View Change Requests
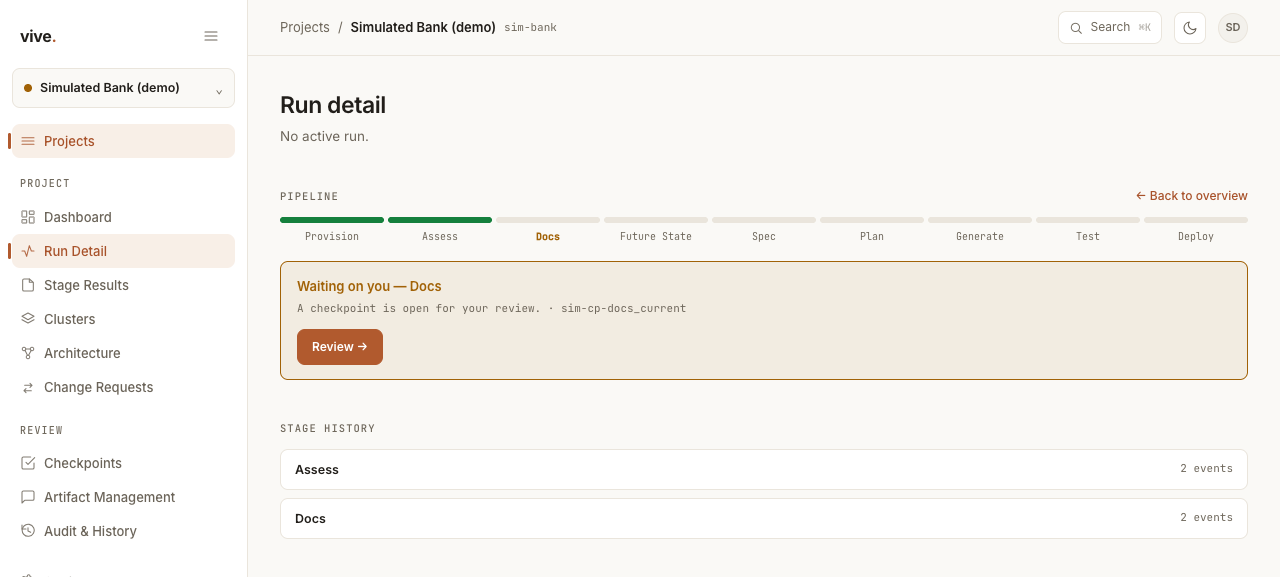Image resolution: width=1280 pixels, height=577 pixels. (123, 387)
